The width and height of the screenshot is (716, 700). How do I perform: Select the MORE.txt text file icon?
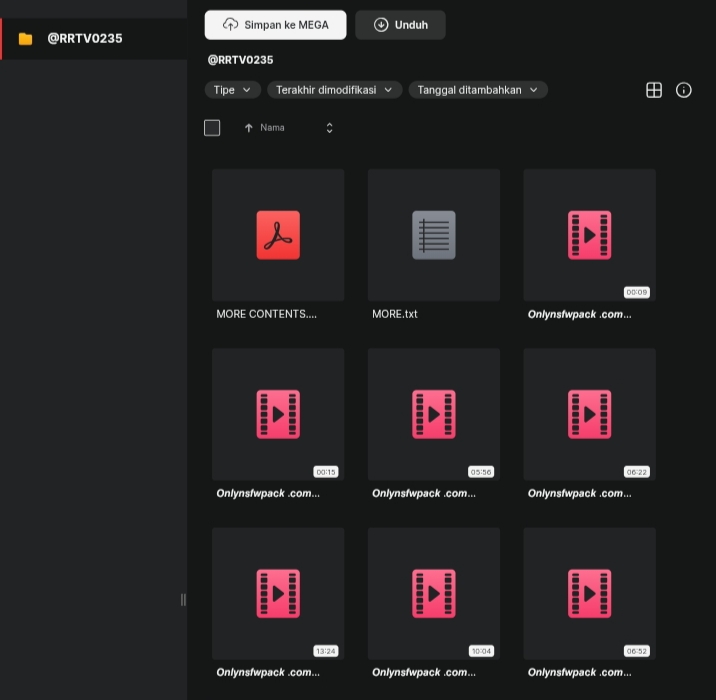tap(434, 235)
